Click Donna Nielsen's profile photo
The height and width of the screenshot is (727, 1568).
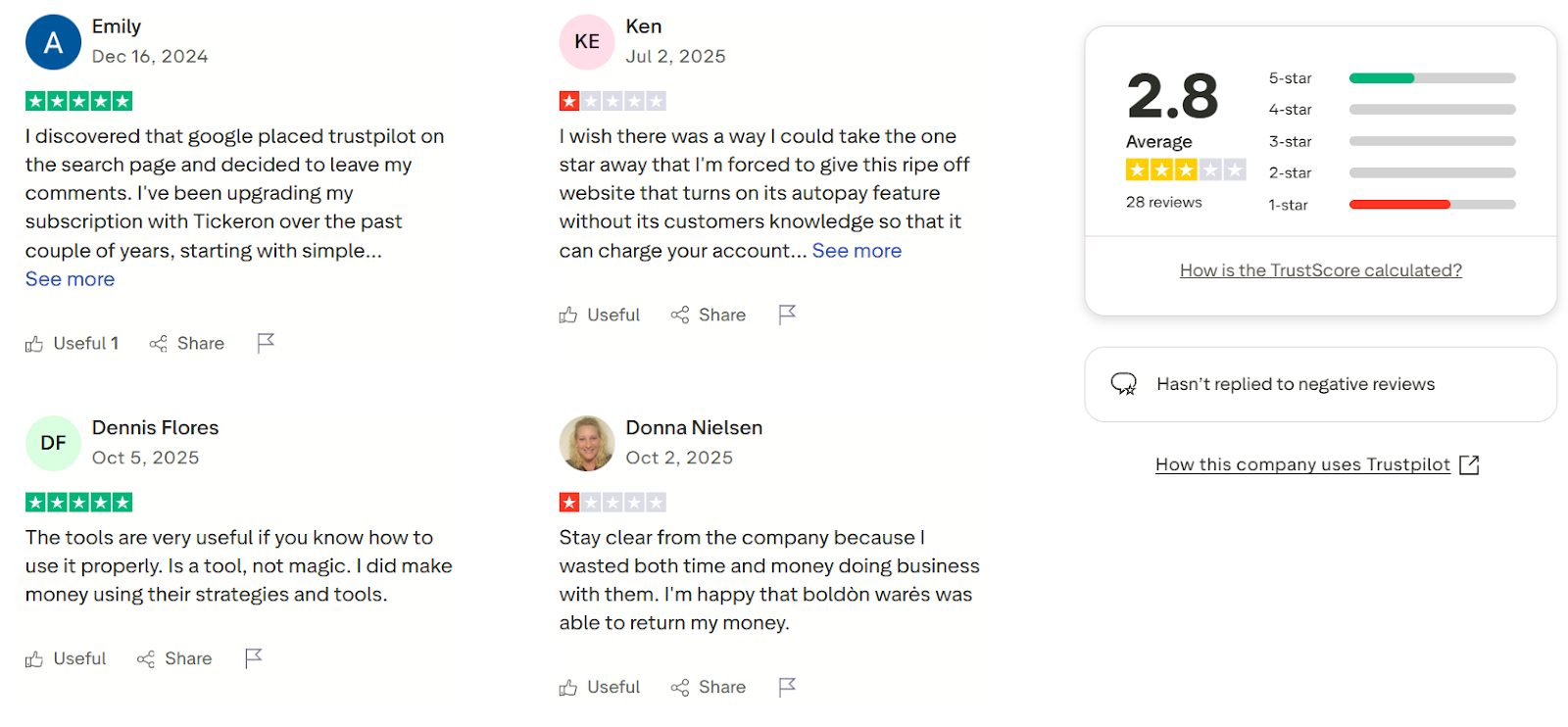click(587, 443)
